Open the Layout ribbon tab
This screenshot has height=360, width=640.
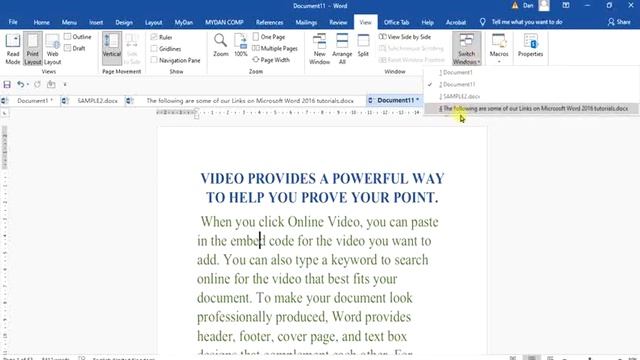click(153, 22)
